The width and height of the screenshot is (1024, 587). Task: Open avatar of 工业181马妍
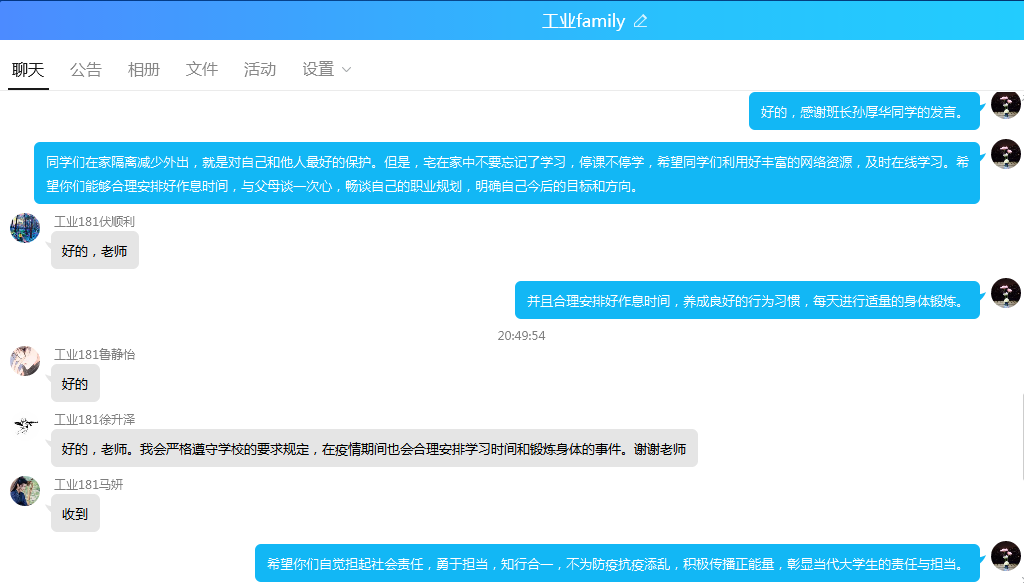pyautogui.click(x=25, y=491)
